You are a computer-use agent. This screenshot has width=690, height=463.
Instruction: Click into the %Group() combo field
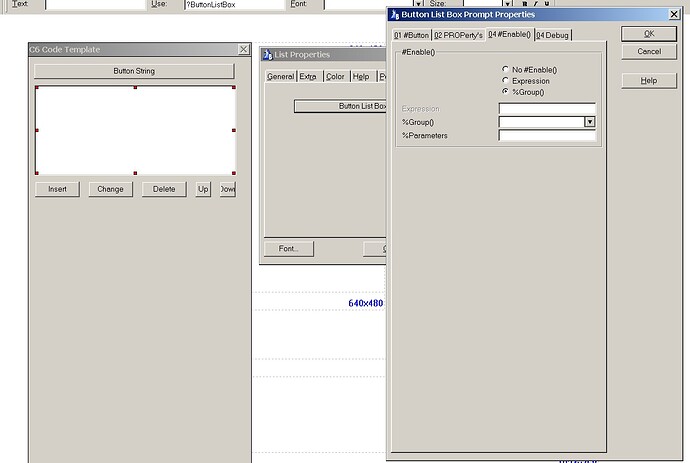[x=542, y=122]
